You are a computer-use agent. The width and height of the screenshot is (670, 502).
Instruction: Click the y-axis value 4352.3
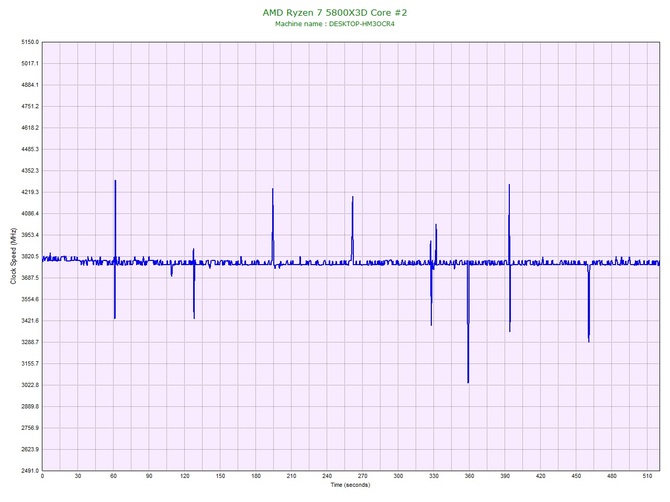coord(30,170)
